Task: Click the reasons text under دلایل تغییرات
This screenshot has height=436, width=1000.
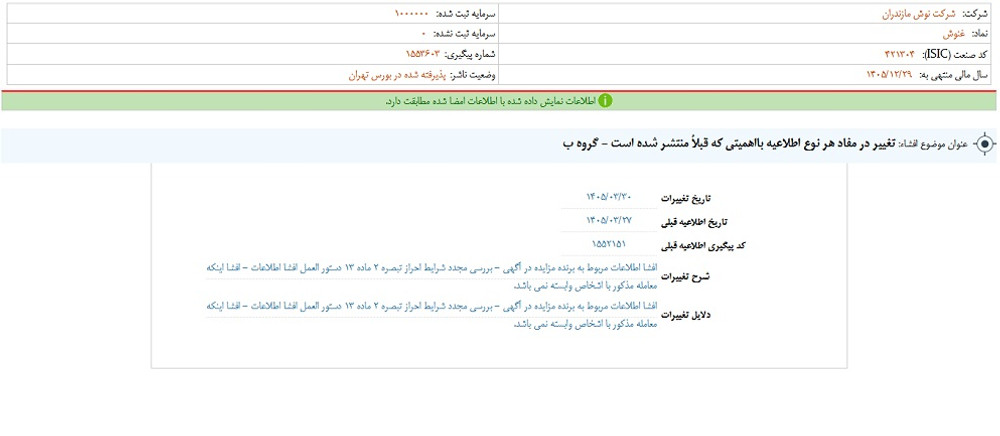Action: pos(430,316)
